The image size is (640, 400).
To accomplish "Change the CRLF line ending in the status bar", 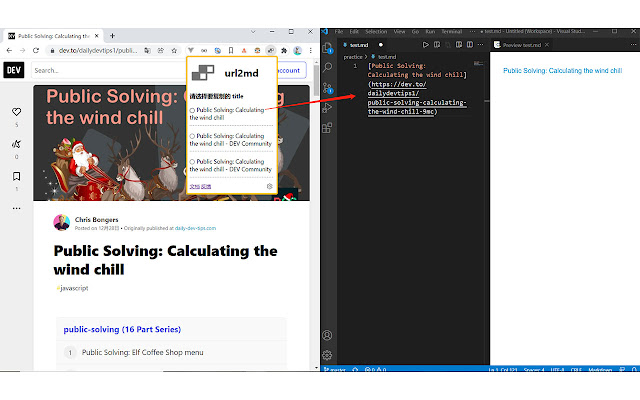I will pyautogui.click(x=576, y=370).
